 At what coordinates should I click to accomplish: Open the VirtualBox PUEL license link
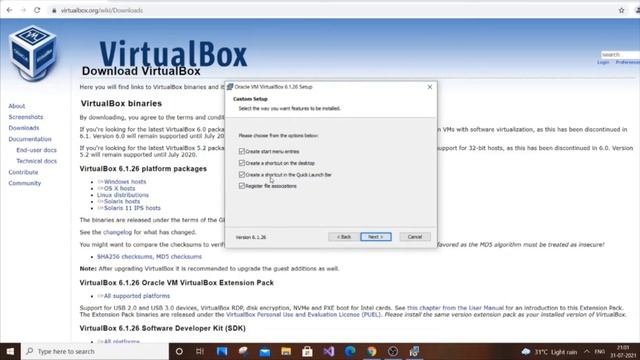click(x=303, y=314)
